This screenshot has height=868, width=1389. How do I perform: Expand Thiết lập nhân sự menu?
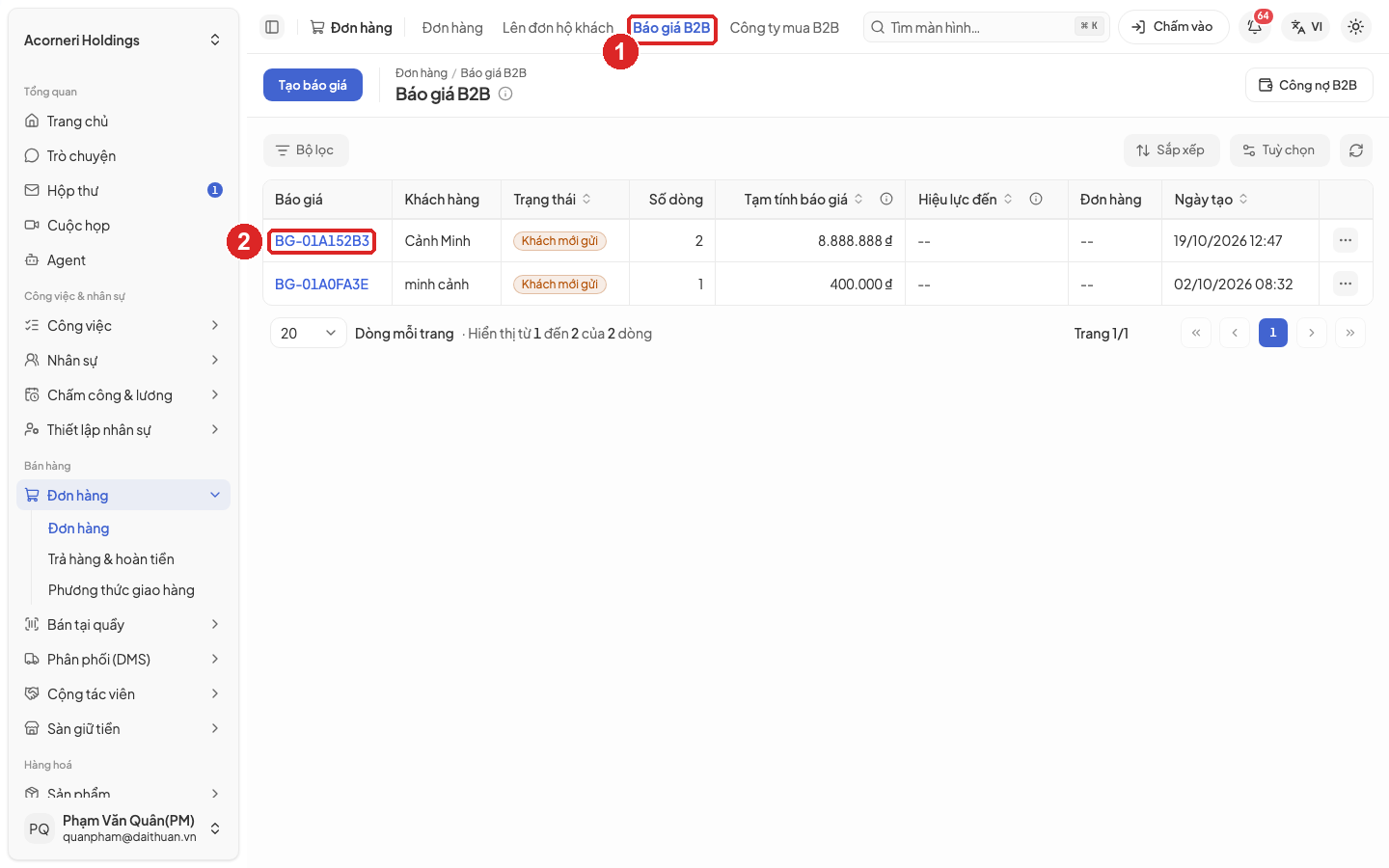(123, 430)
